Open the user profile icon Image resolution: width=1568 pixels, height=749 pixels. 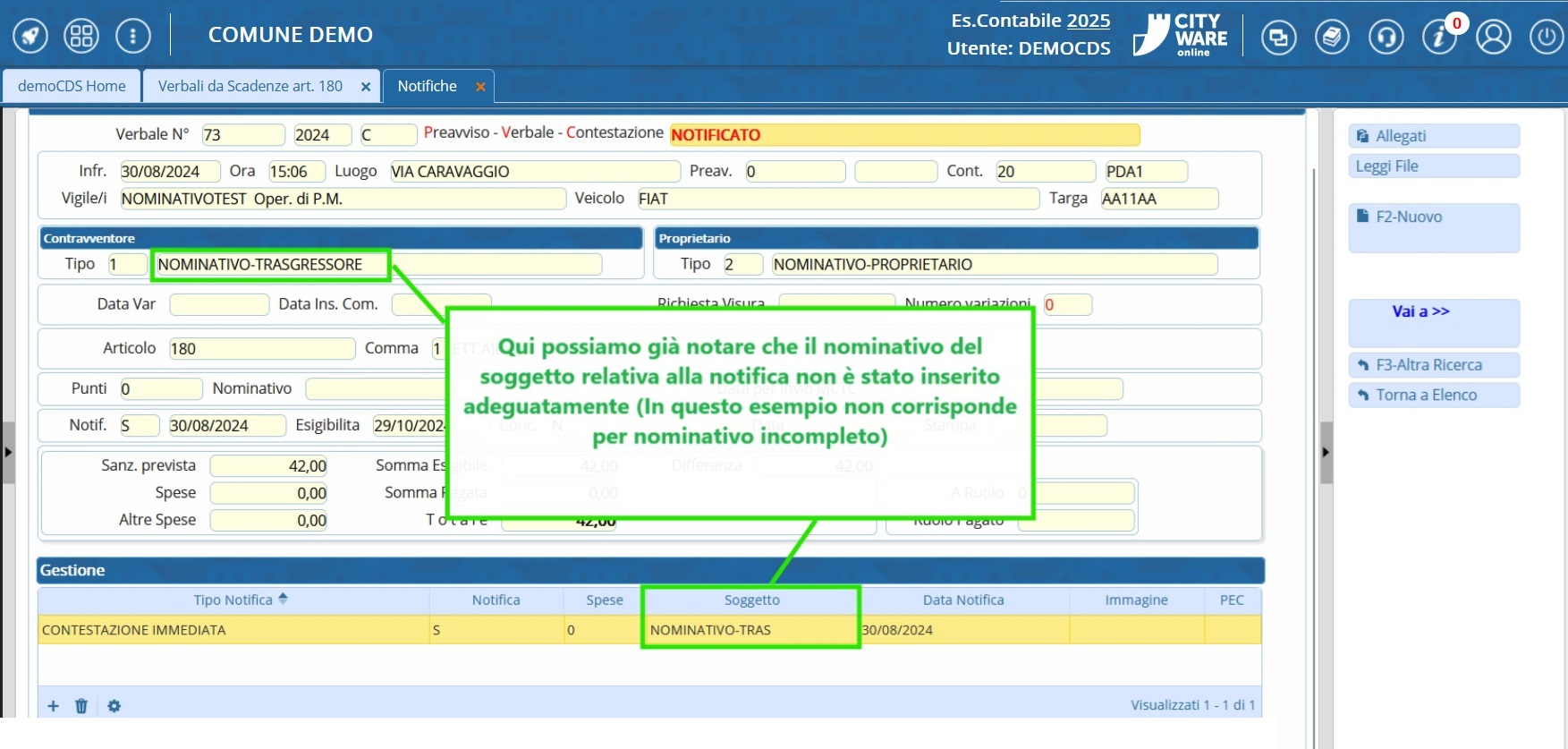[1493, 38]
